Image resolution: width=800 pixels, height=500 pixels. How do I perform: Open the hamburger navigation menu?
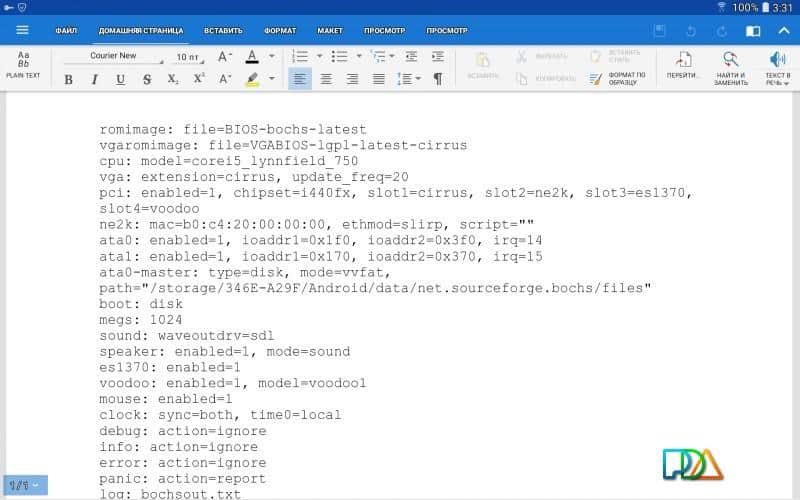point(22,30)
